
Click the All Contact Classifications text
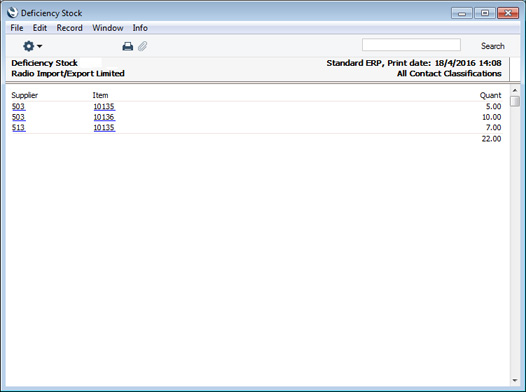[449, 73]
